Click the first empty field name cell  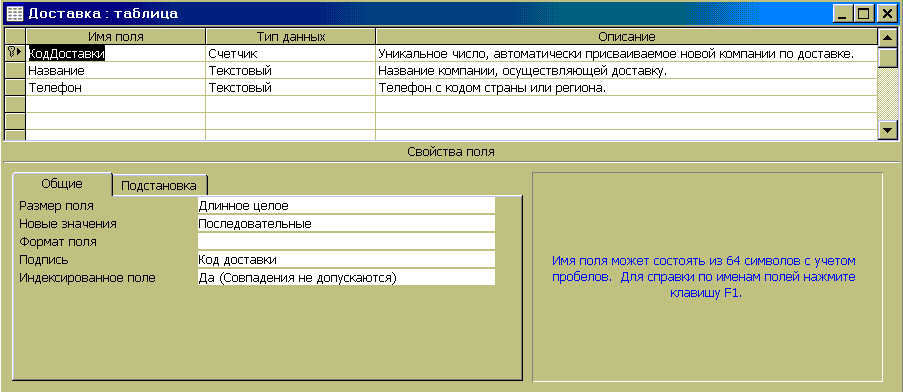(x=116, y=105)
